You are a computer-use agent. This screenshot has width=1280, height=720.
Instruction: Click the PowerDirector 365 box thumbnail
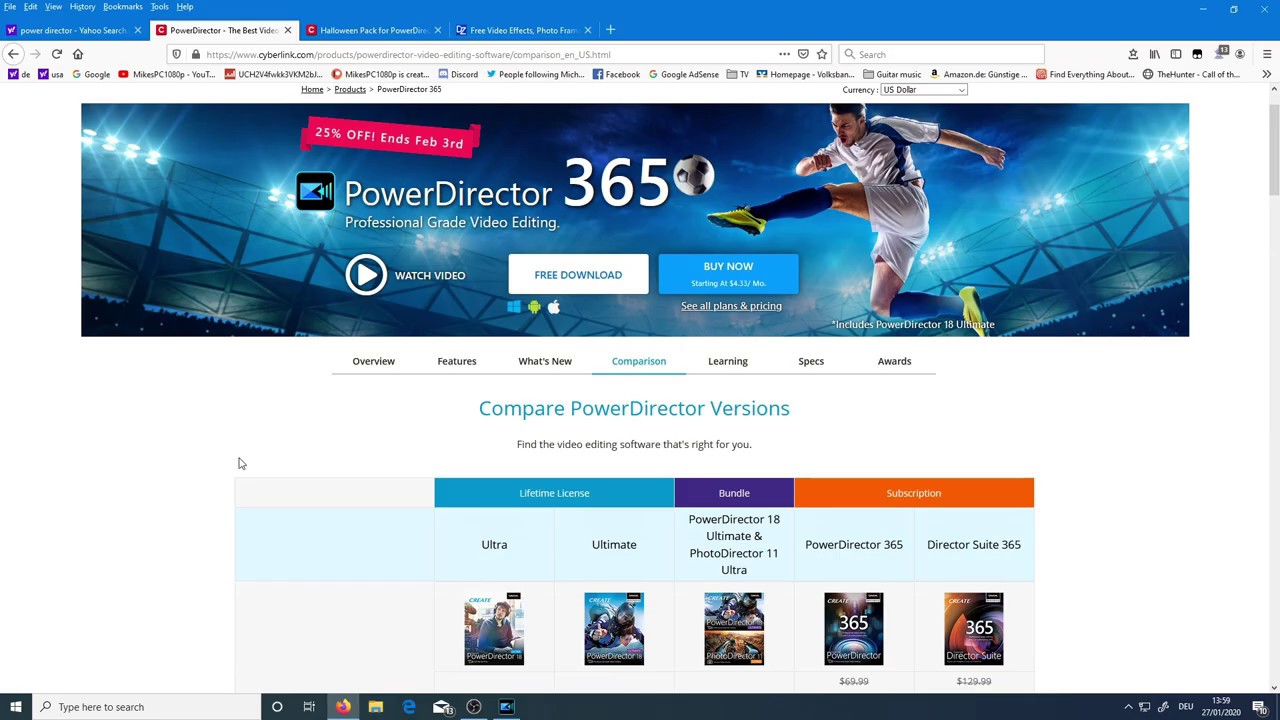854,629
